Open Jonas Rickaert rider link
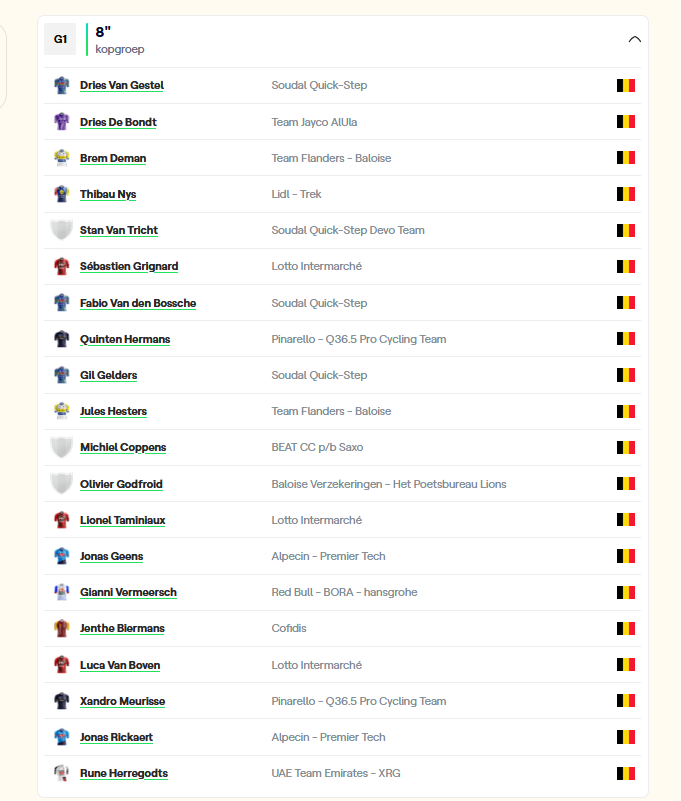The width and height of the screenshot is (681, 801). point(116,737)
